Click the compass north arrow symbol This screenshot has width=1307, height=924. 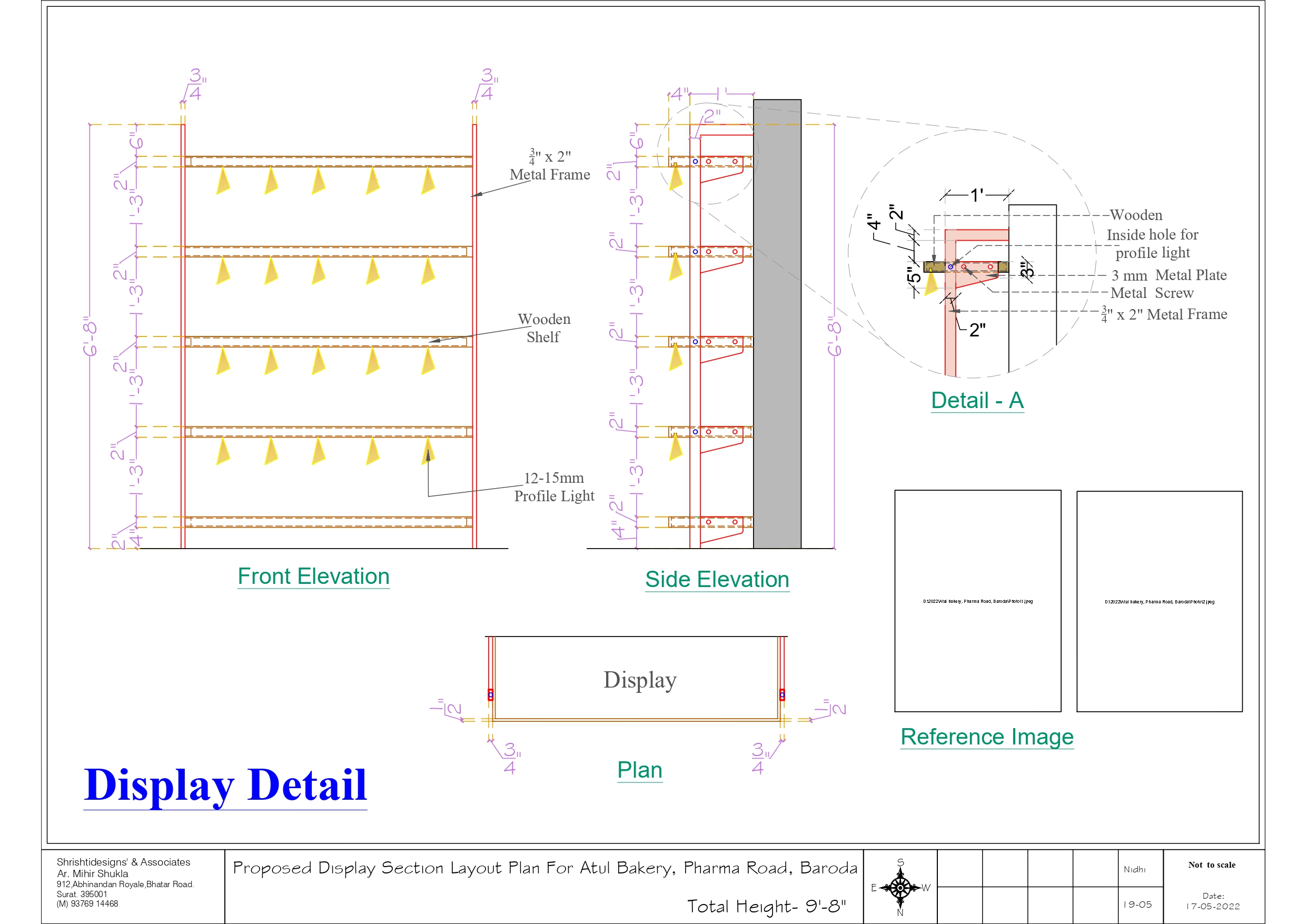point(900,887)
